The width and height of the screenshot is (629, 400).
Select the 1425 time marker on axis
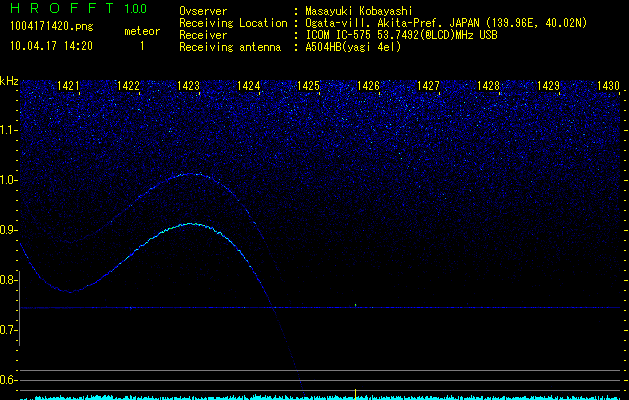point(309,87)
